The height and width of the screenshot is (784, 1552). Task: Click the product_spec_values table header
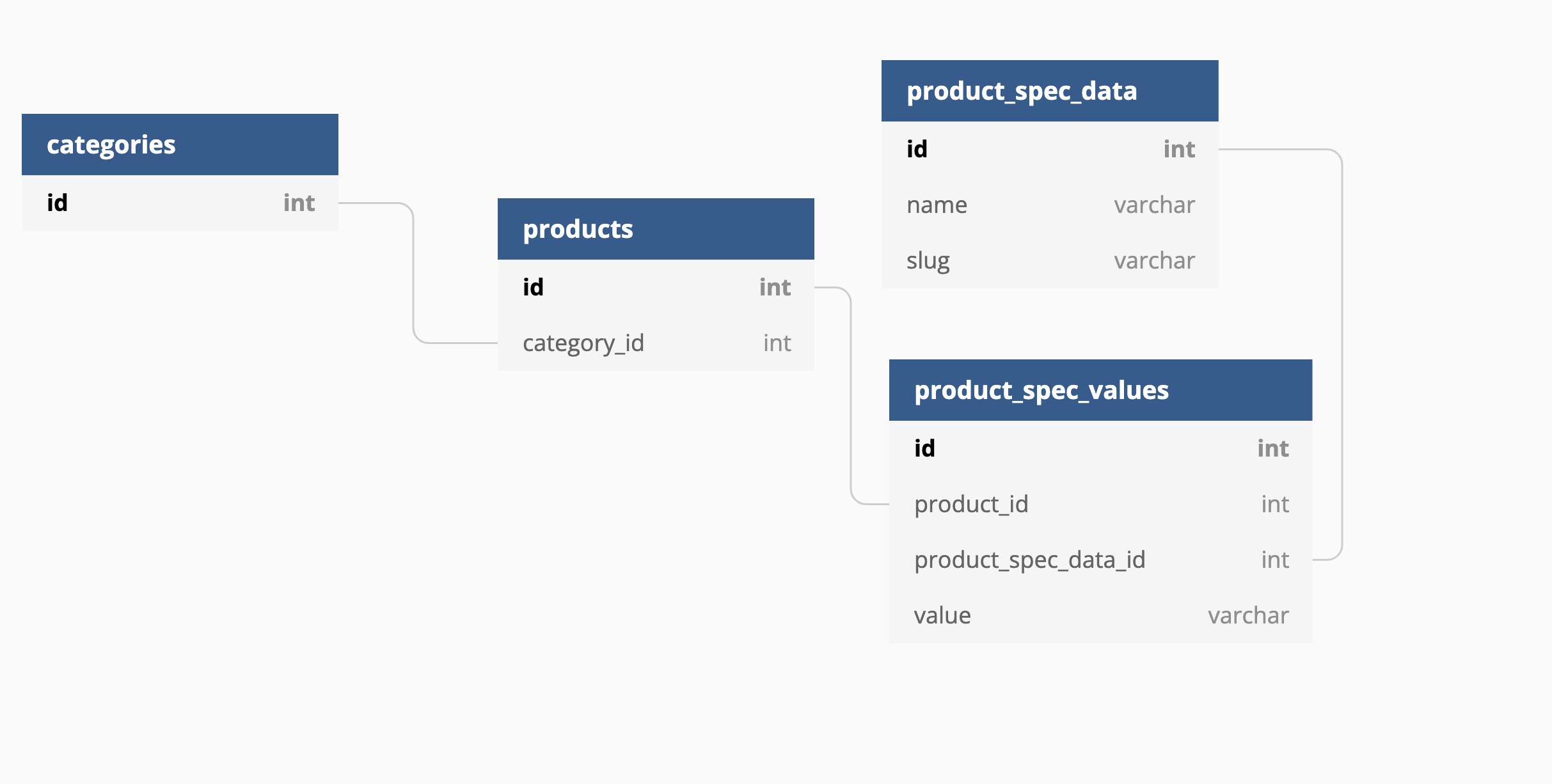1100,390
